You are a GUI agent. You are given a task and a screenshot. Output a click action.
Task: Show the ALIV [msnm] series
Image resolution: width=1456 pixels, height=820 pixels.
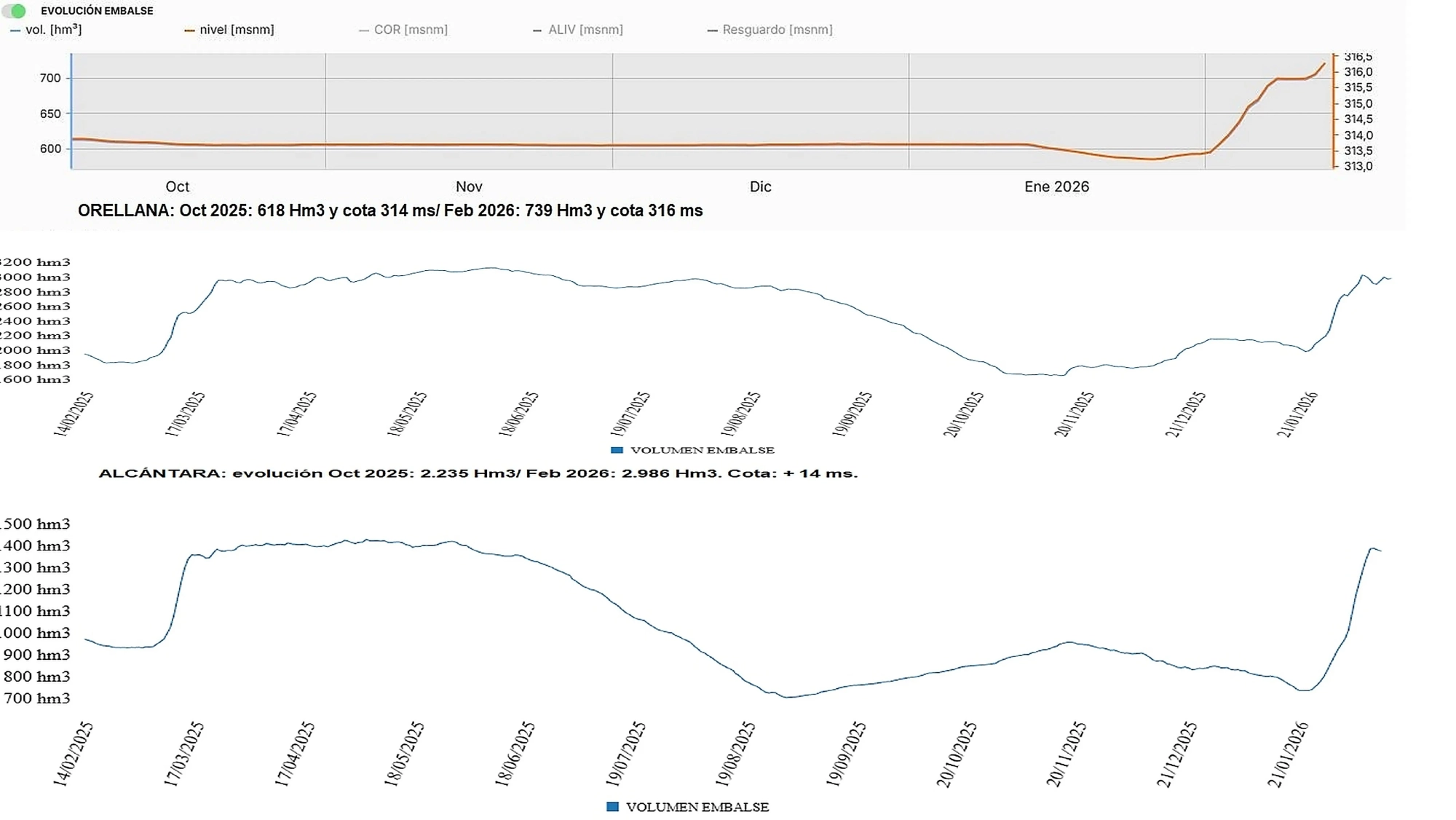[x=578, y=30]
